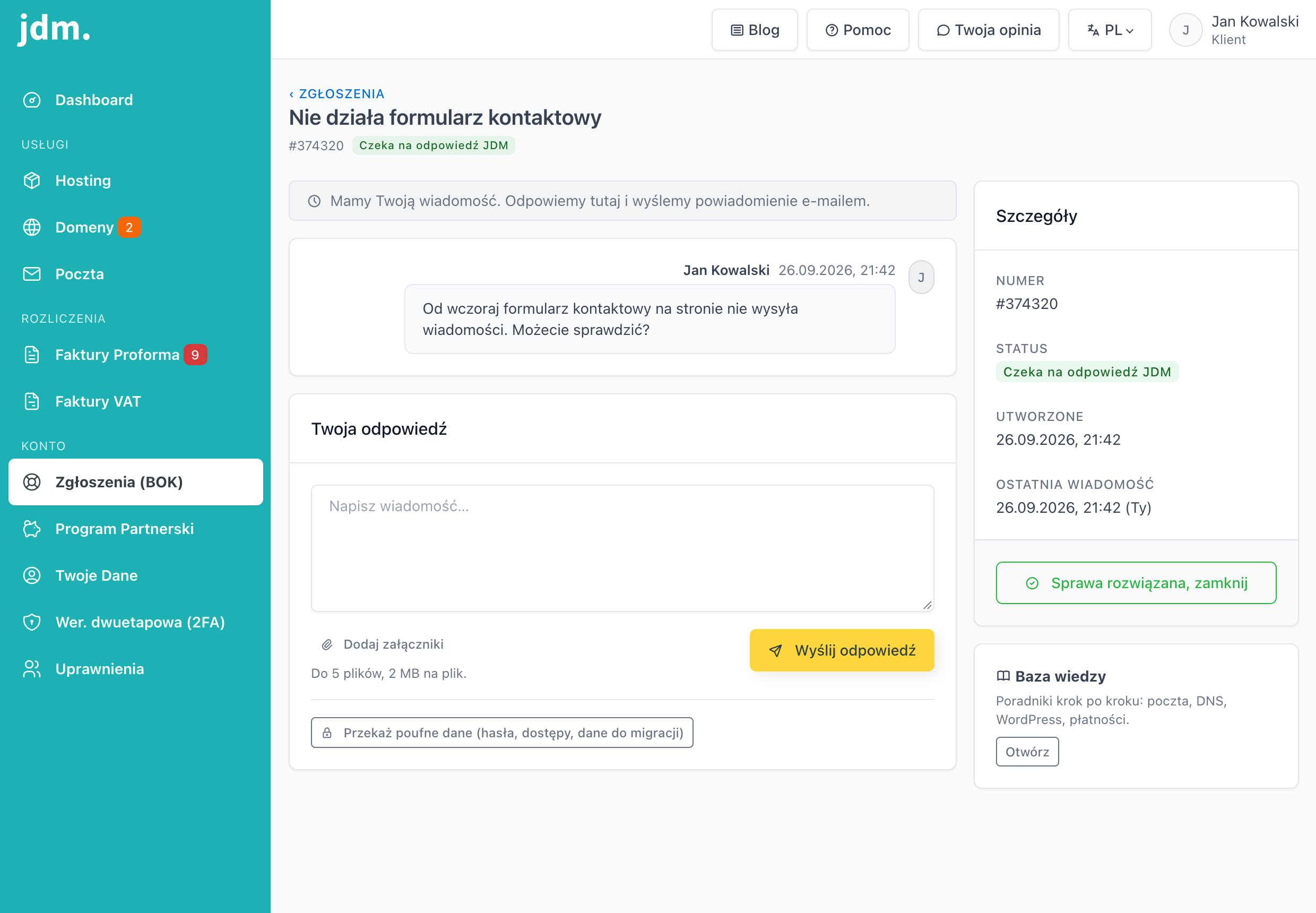Click the #374320 number in Szczegóły
The width and height of the screenshot is (1316, 913).
(x=1027, y=304)
